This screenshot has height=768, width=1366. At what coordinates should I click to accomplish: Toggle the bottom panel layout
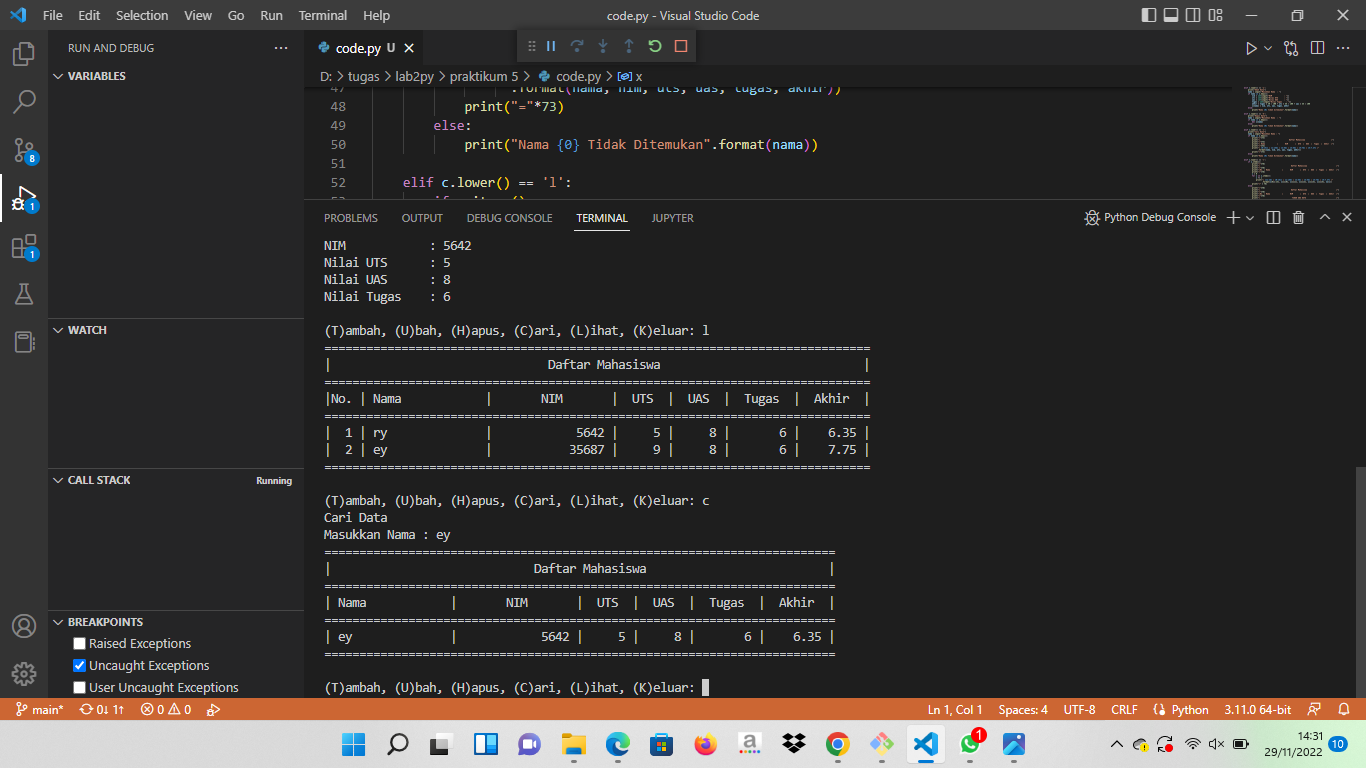pyautogui.click(x=1171, y=15)
